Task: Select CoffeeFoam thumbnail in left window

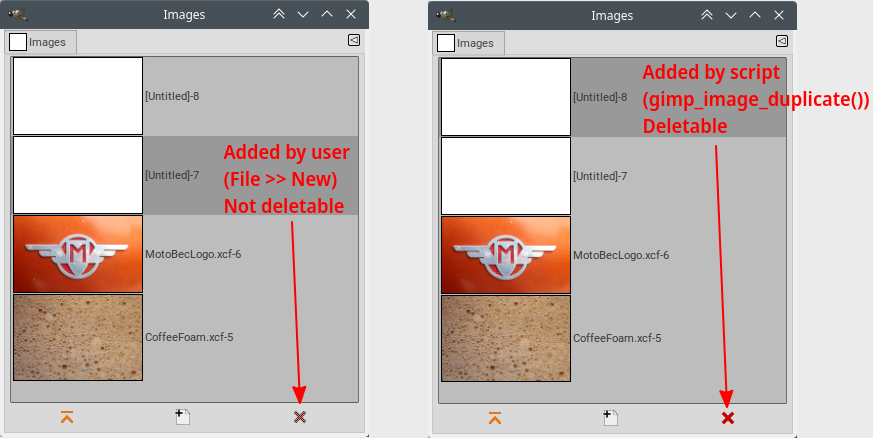Action: 78,337
